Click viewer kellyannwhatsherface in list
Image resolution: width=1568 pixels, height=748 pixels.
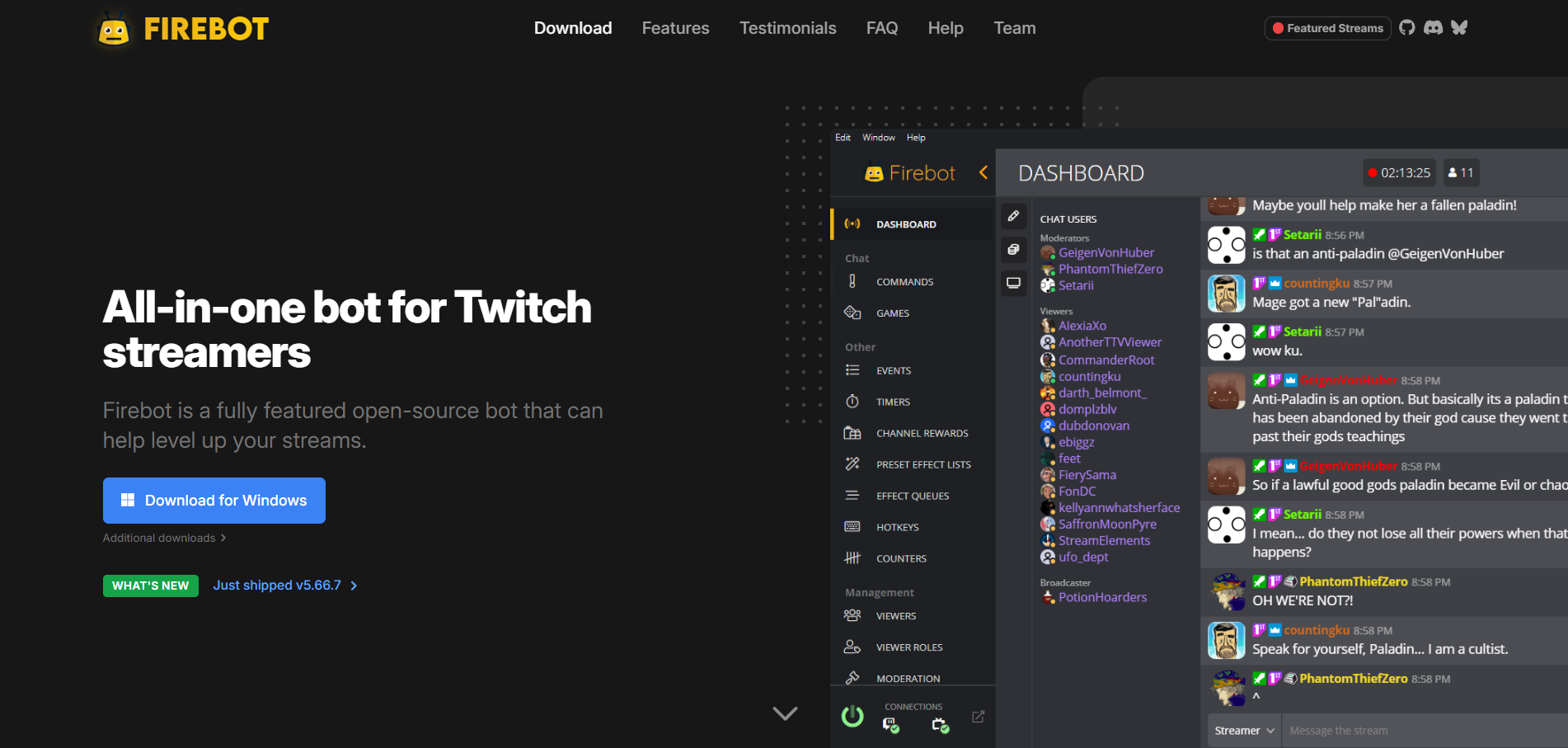pyautogui.click(x=1119, y=507)
